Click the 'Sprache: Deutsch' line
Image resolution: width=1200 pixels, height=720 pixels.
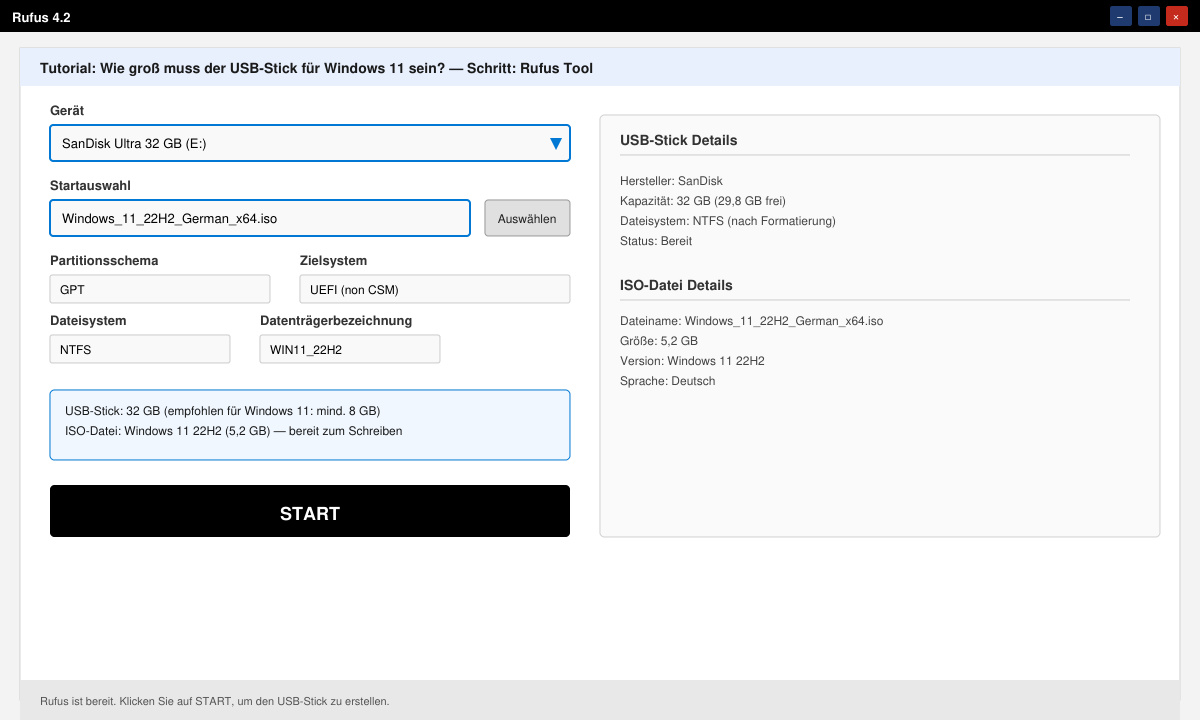[x=668, y=381]
